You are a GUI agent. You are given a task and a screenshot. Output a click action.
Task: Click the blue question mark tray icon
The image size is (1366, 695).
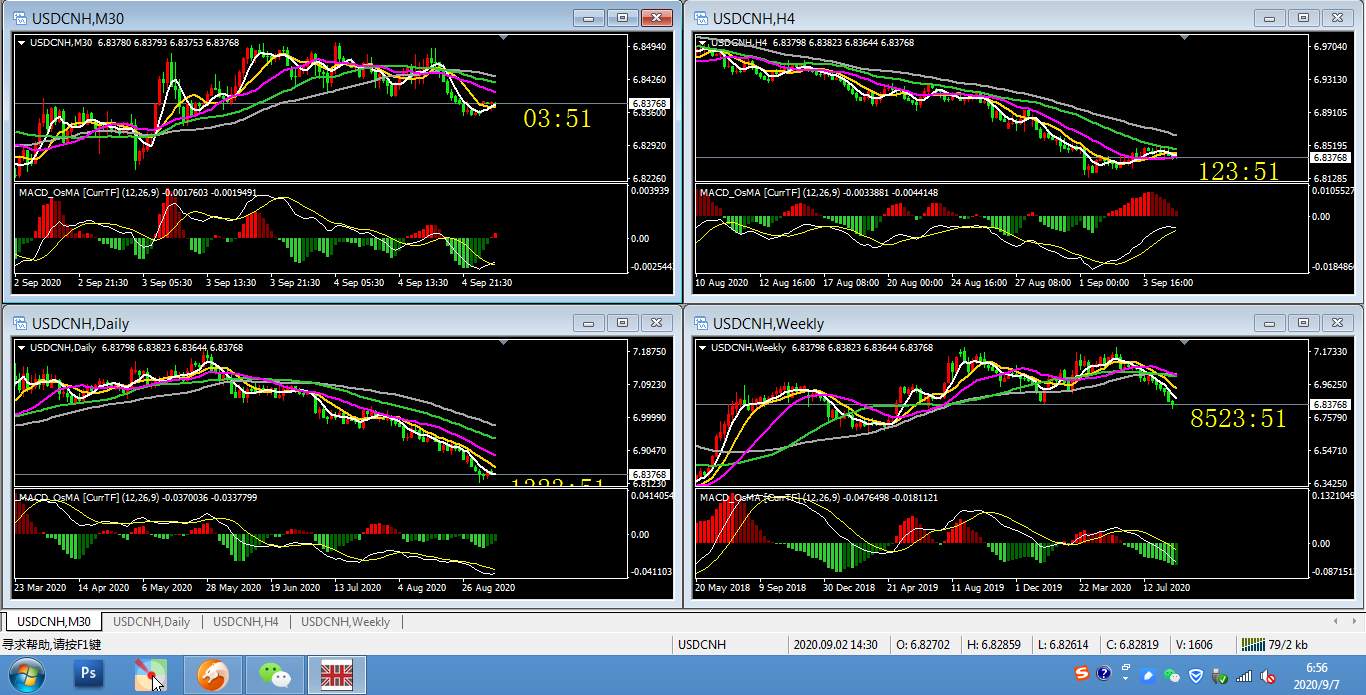[1104, 675]
